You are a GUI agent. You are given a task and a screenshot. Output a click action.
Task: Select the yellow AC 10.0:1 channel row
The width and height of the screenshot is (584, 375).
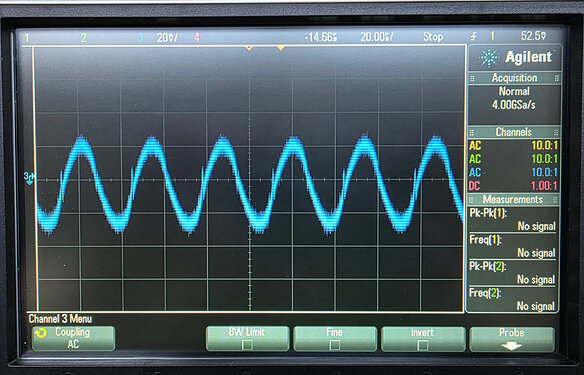tap(514, 145)
